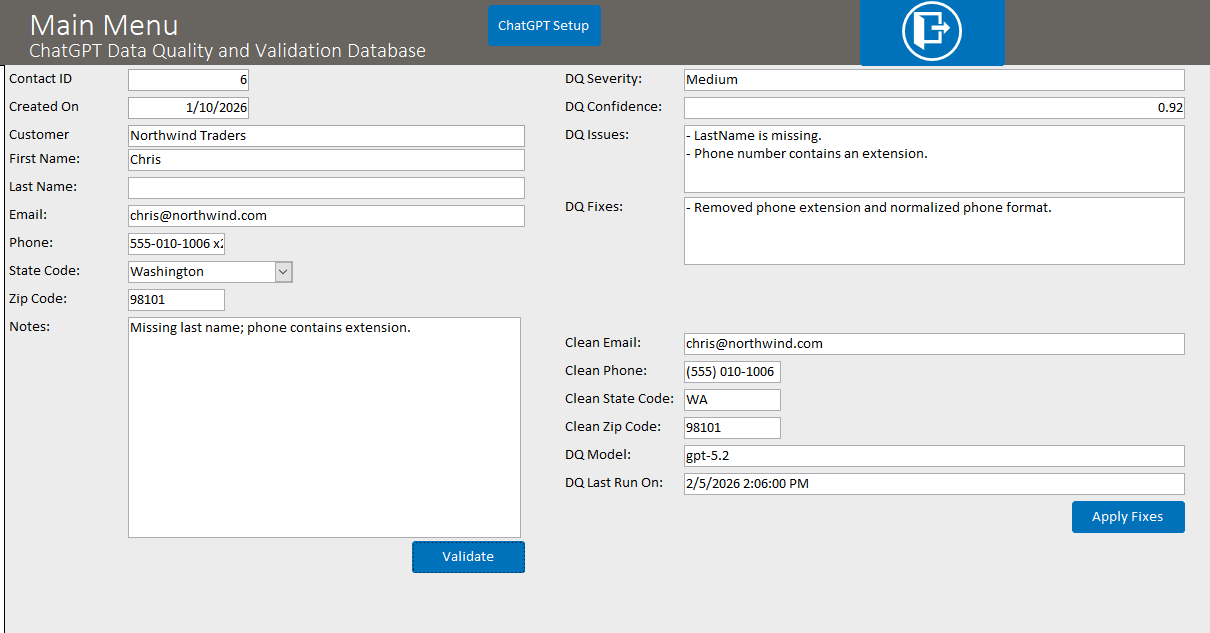
Task: Click inside the DQ Issues box
Action: pos(933,159)
